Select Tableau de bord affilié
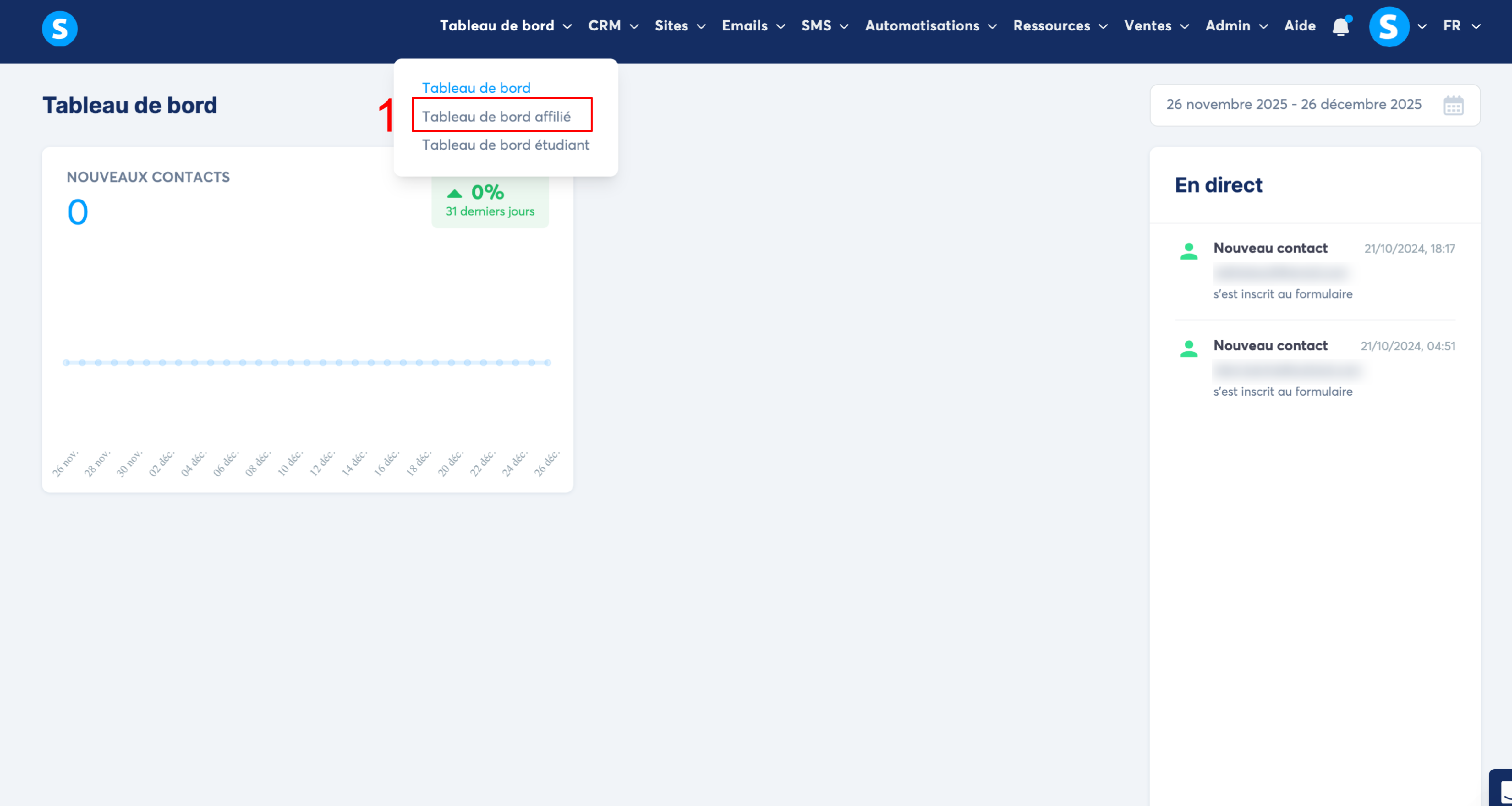This screenshot has width=1512, height=806. click(496, 116)
